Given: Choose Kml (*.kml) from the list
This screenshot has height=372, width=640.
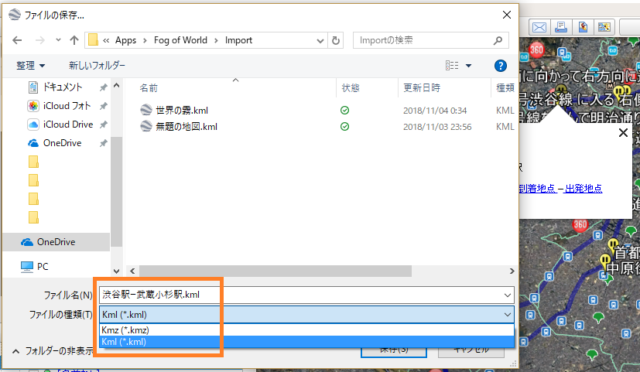Looking at the screenshot, I should (x=307, y=342).
